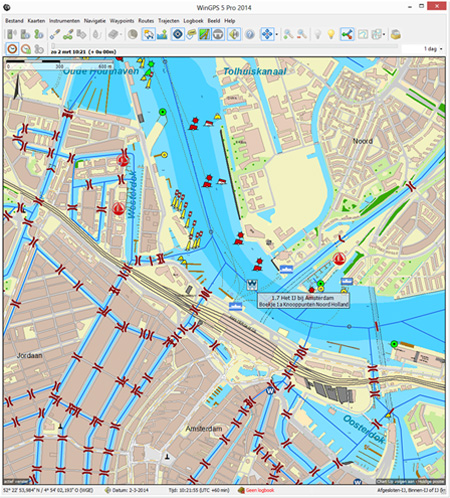Click the "Het IJ bij Amsterdam" tooltip

304,301
